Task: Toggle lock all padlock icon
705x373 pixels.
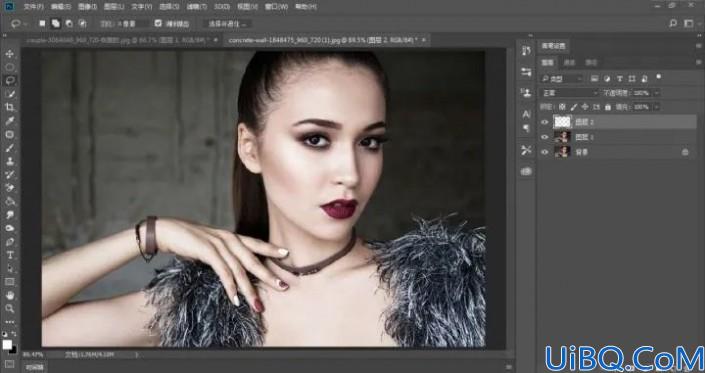Action: 608,107
